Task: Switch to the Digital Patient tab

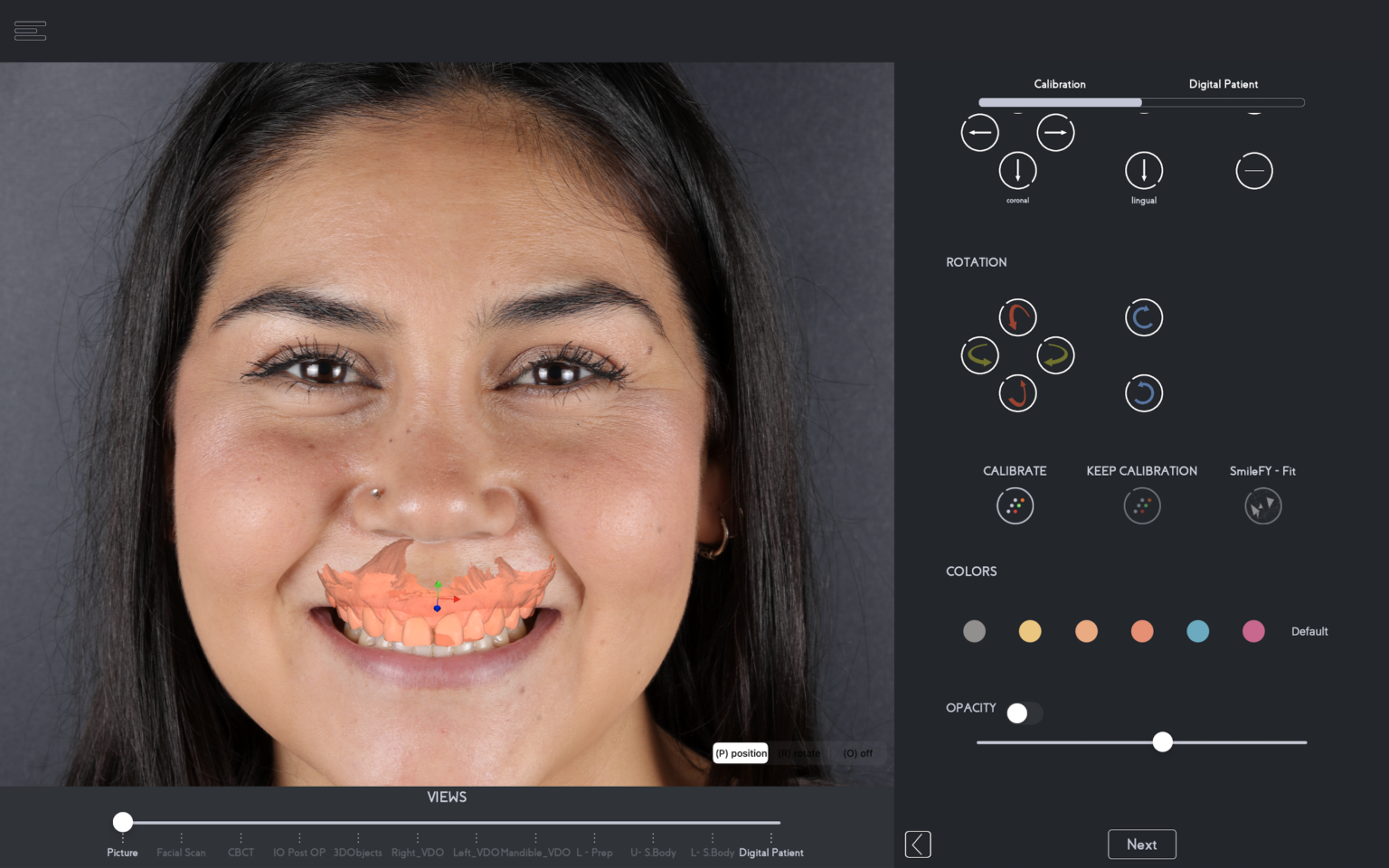Action: 1224,84
